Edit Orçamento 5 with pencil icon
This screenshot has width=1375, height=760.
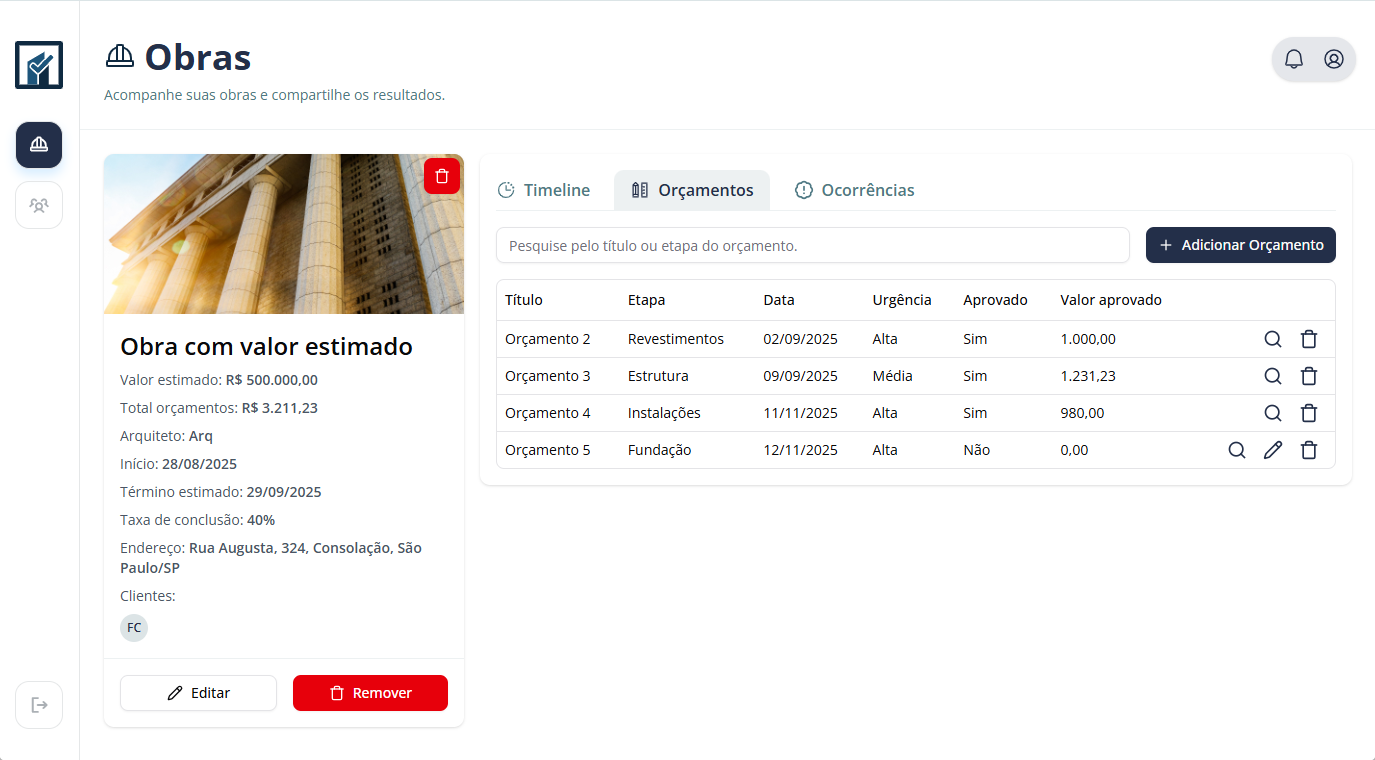[1272, 450]
